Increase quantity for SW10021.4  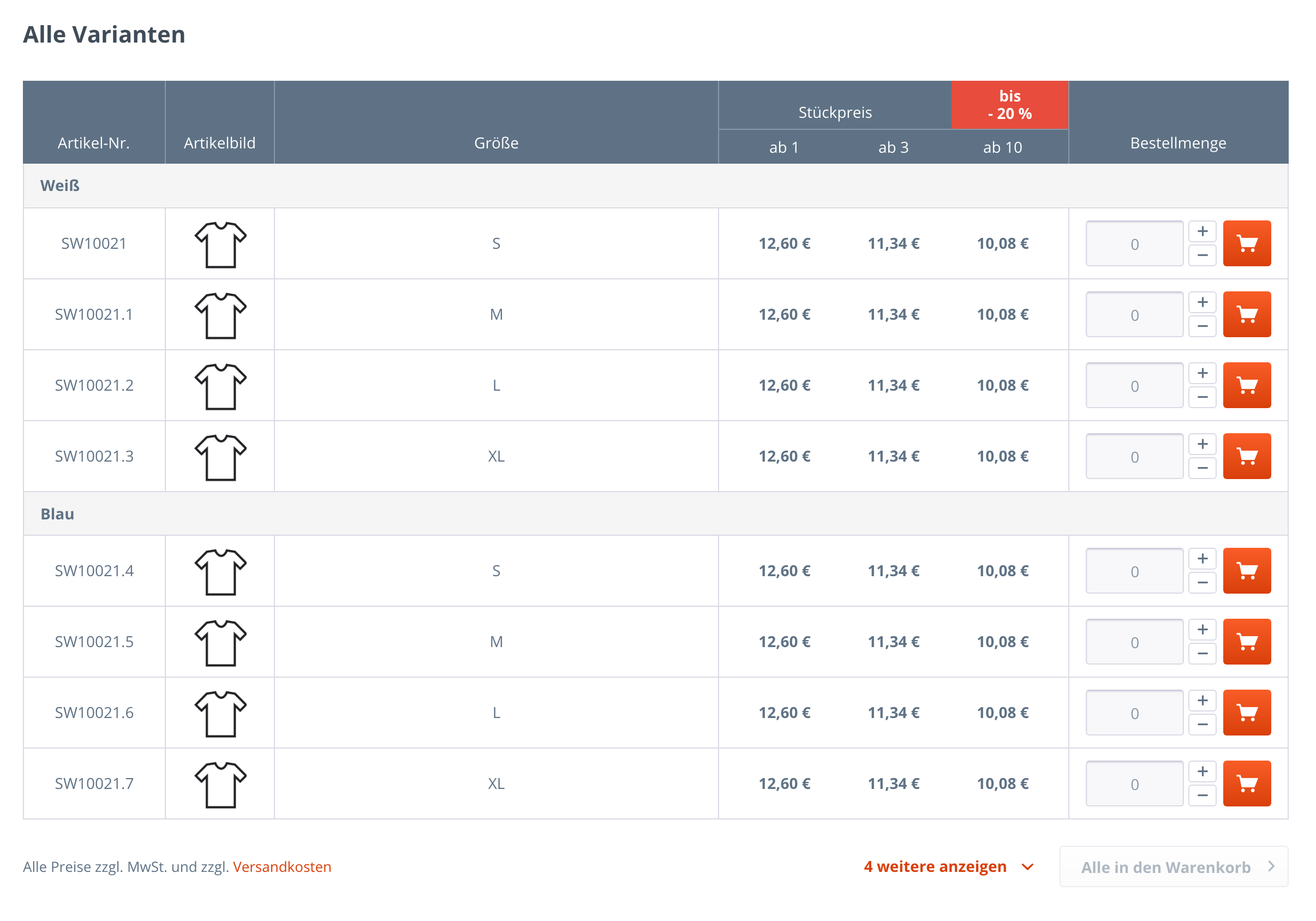click(1203, 559)
